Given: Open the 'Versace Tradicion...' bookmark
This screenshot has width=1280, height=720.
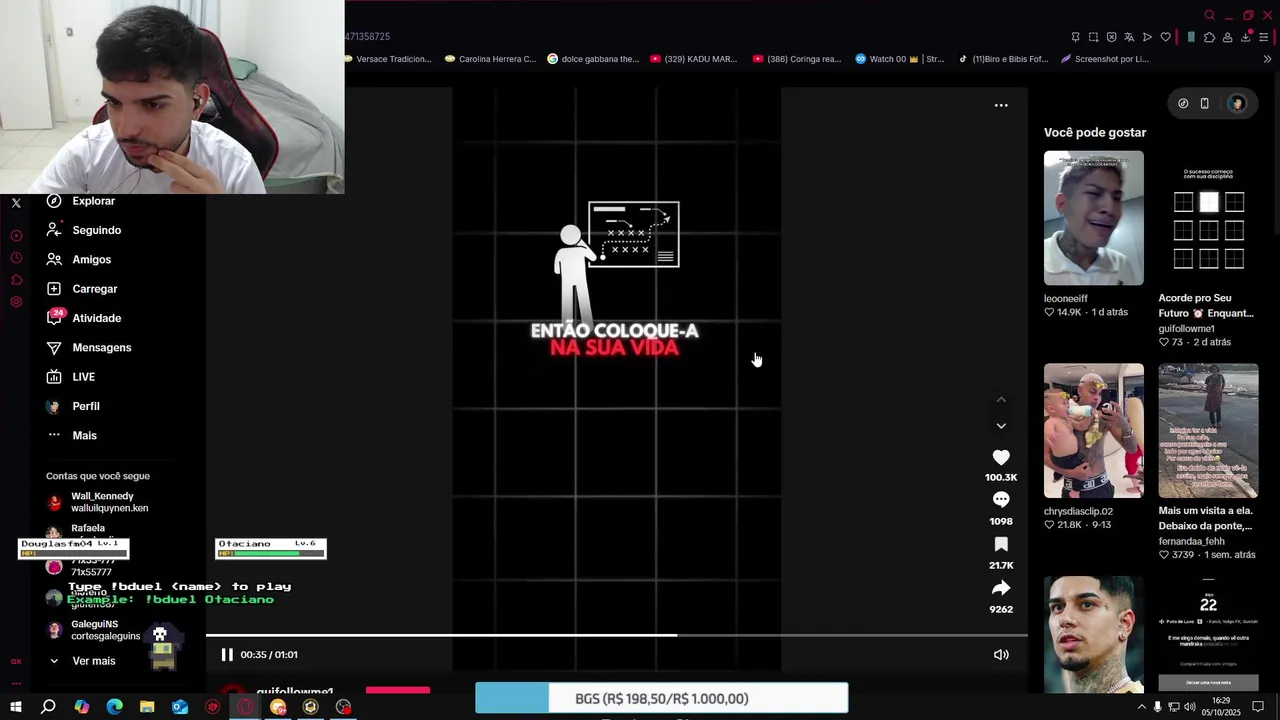Looking at the screenshot, I should click(388, 59).
